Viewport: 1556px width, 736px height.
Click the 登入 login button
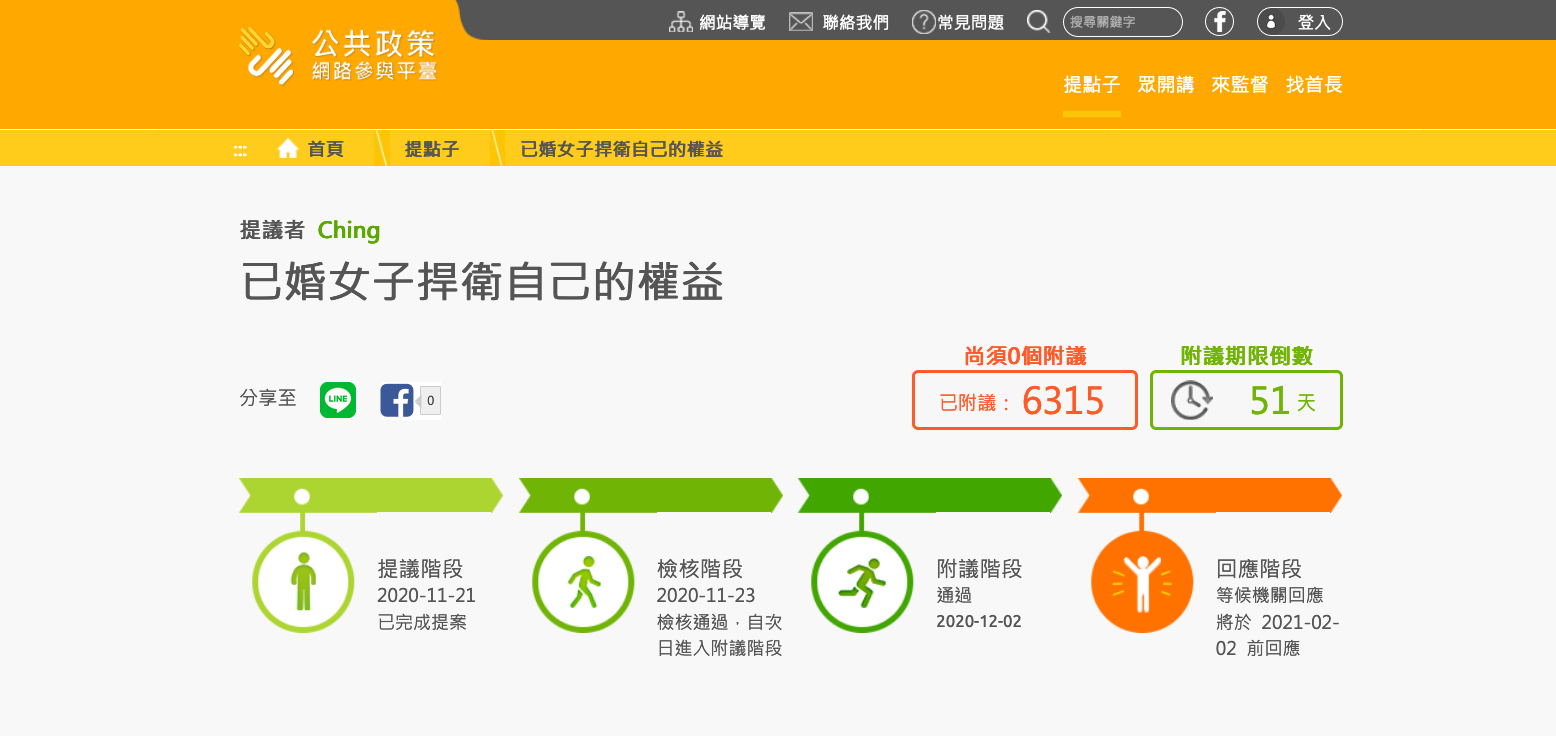coord(1300,22)
